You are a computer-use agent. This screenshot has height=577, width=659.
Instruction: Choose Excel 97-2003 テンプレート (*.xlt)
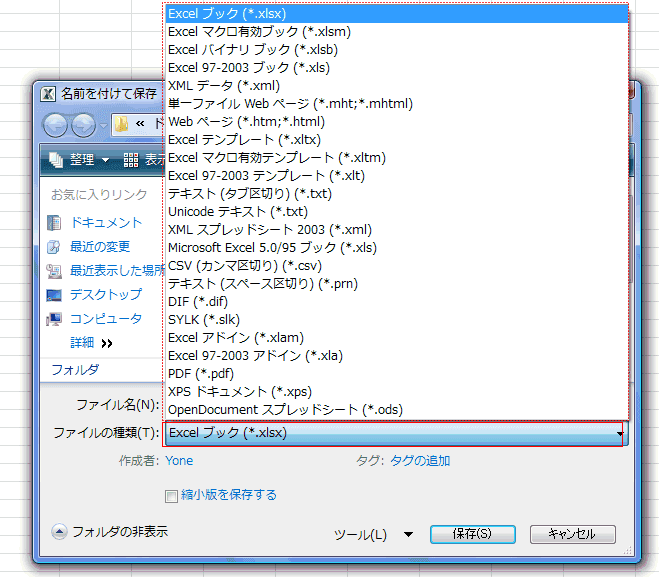(x=395, y=176)
